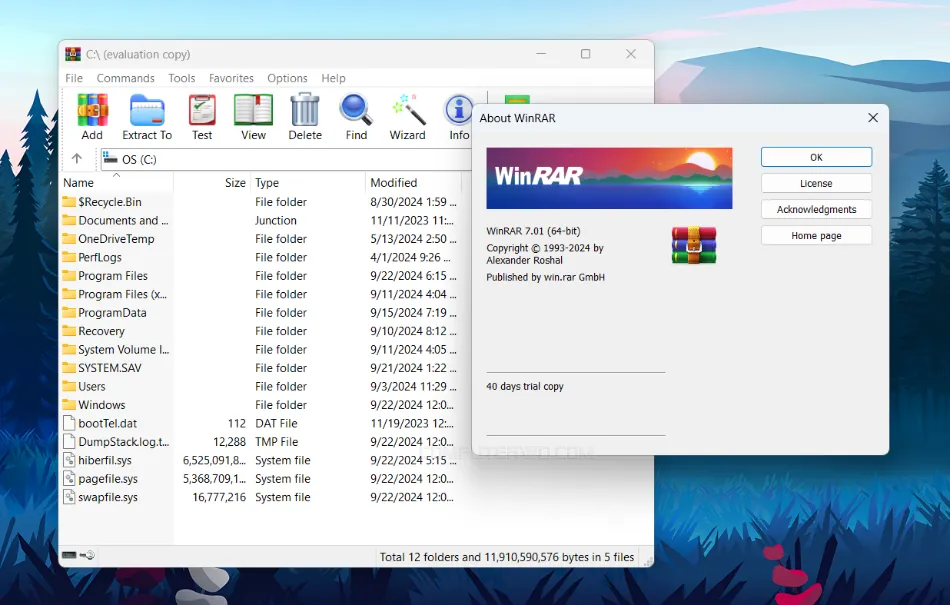Click the Home page button
The width and height of the screenshot is (950, 605).
point(816,235)
